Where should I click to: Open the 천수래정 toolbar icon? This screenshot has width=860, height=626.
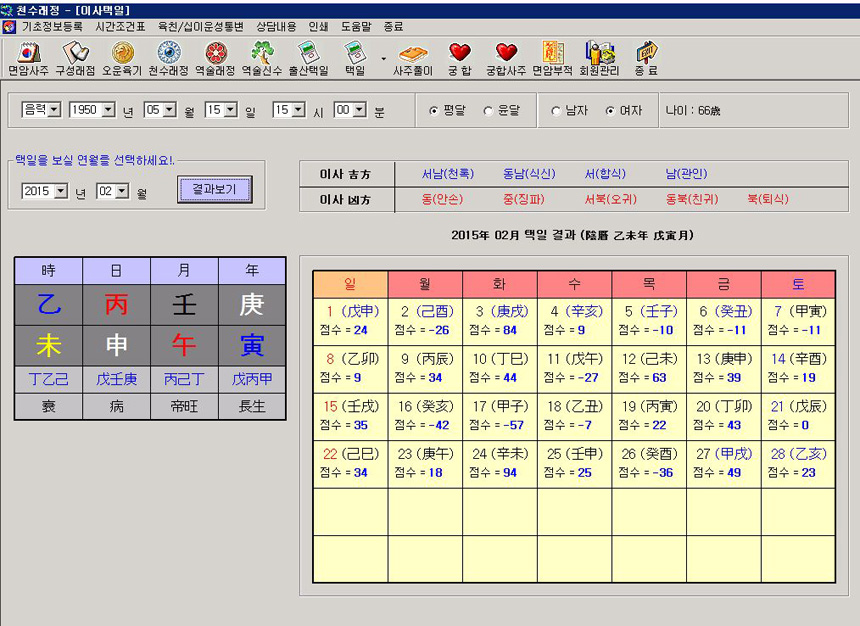[x=168, y=58]
